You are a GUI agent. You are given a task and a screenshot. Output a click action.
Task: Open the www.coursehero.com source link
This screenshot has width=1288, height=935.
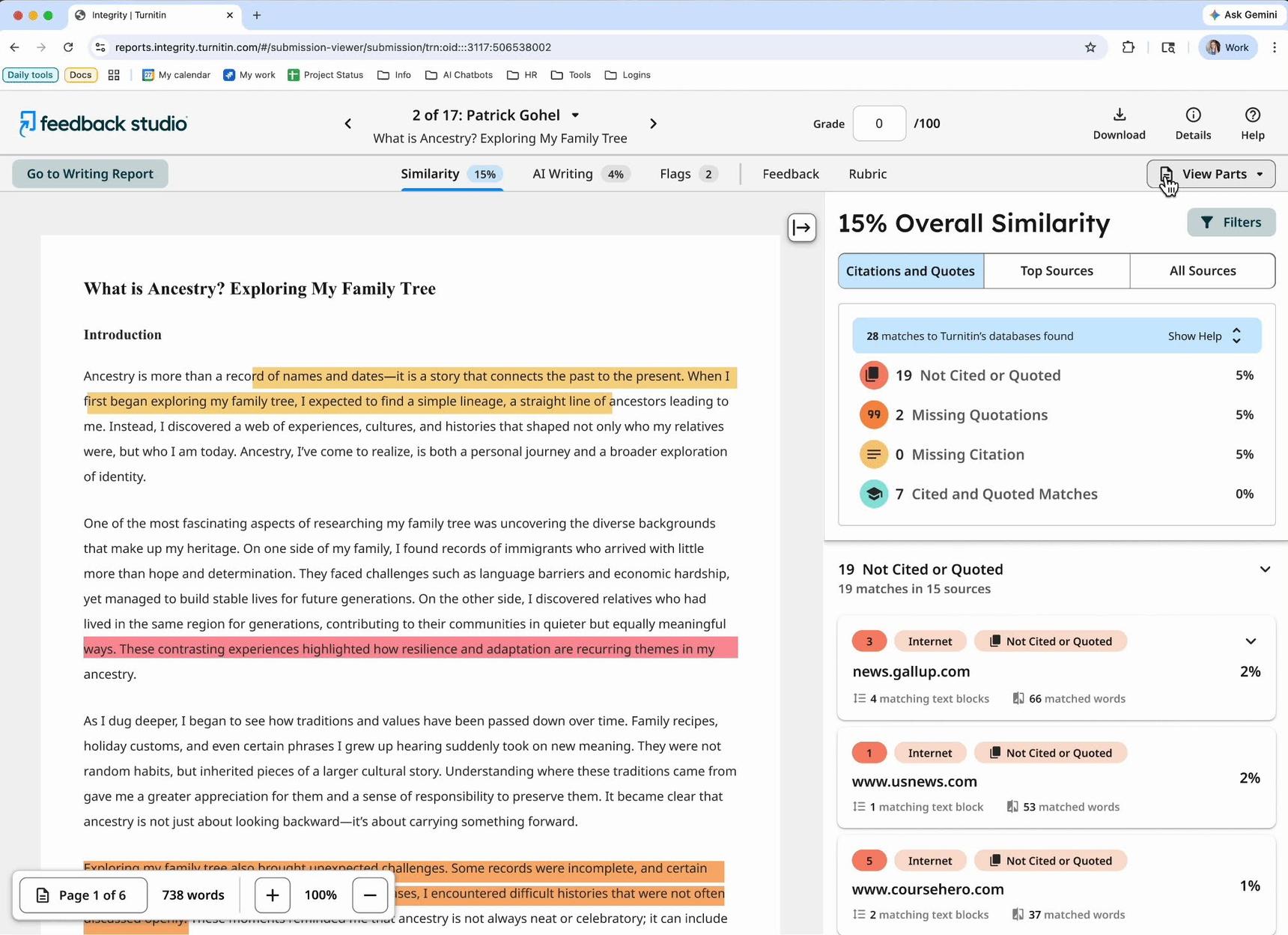pyautogui.click(x=928, y=889)
